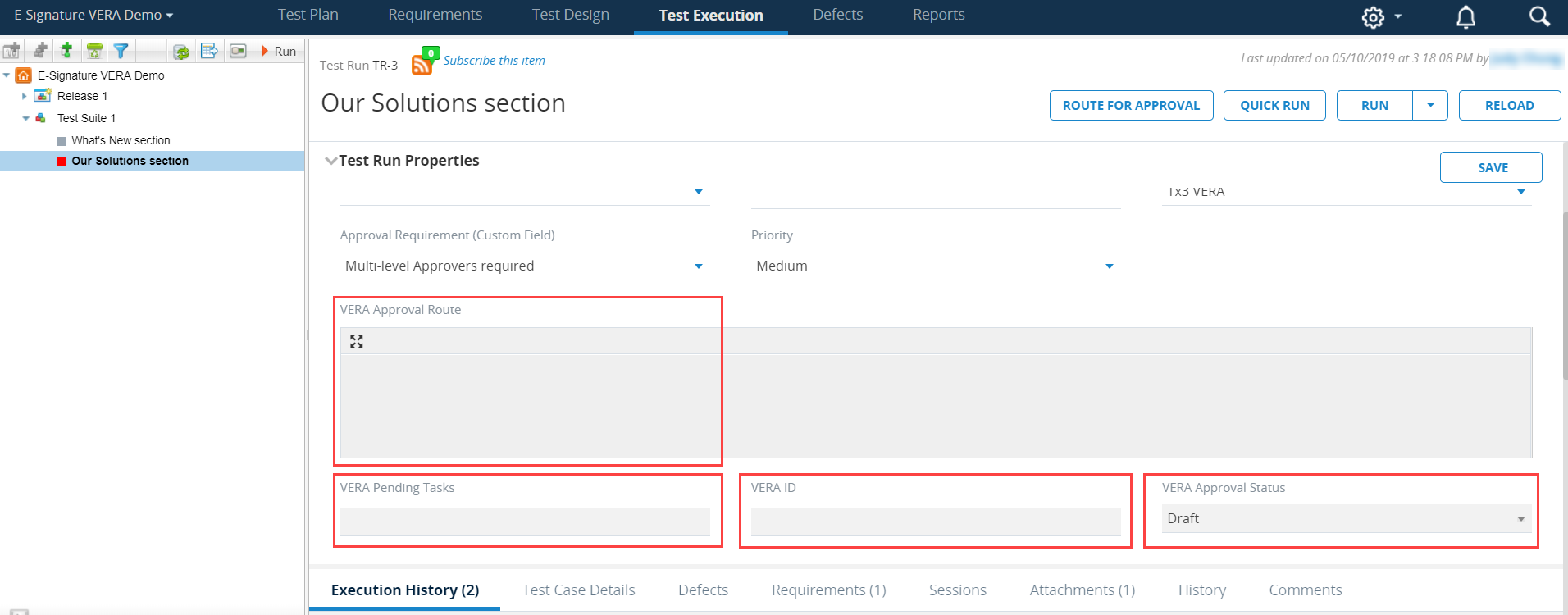This screenshot has width=1568, height=615.
Task: Click the table export toolbar icon
Action: [209, 51]
